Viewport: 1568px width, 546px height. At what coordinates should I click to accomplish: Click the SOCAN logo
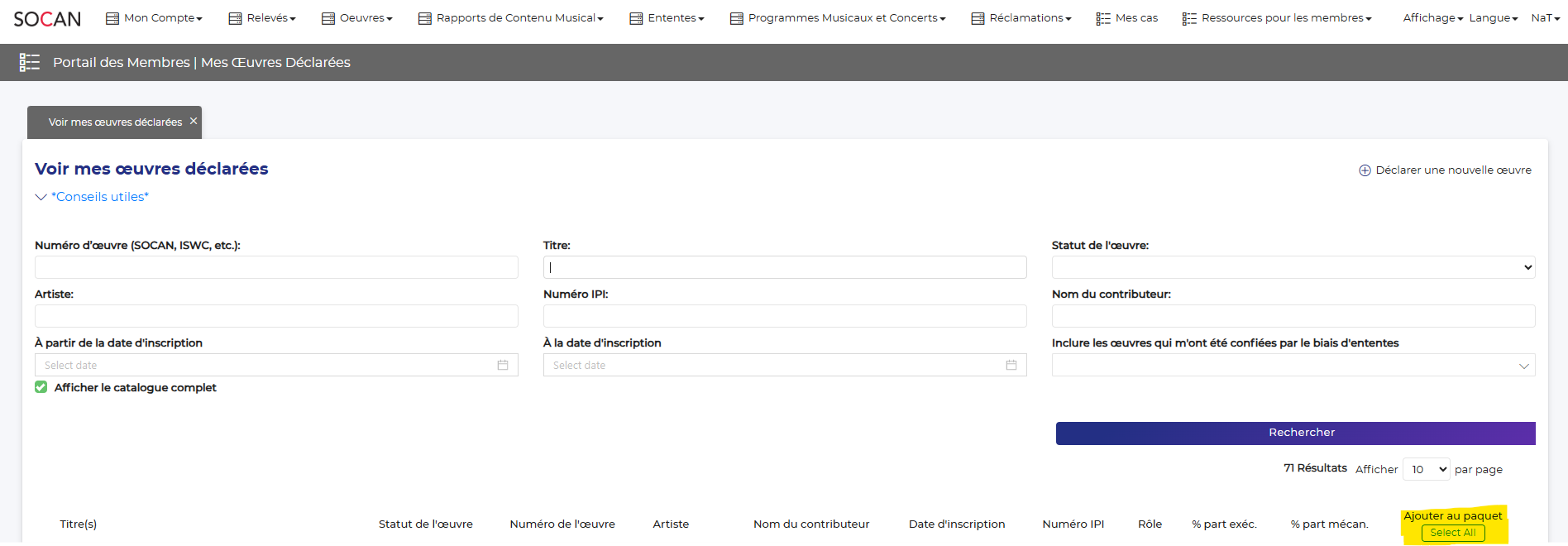[x=47, y=18]
